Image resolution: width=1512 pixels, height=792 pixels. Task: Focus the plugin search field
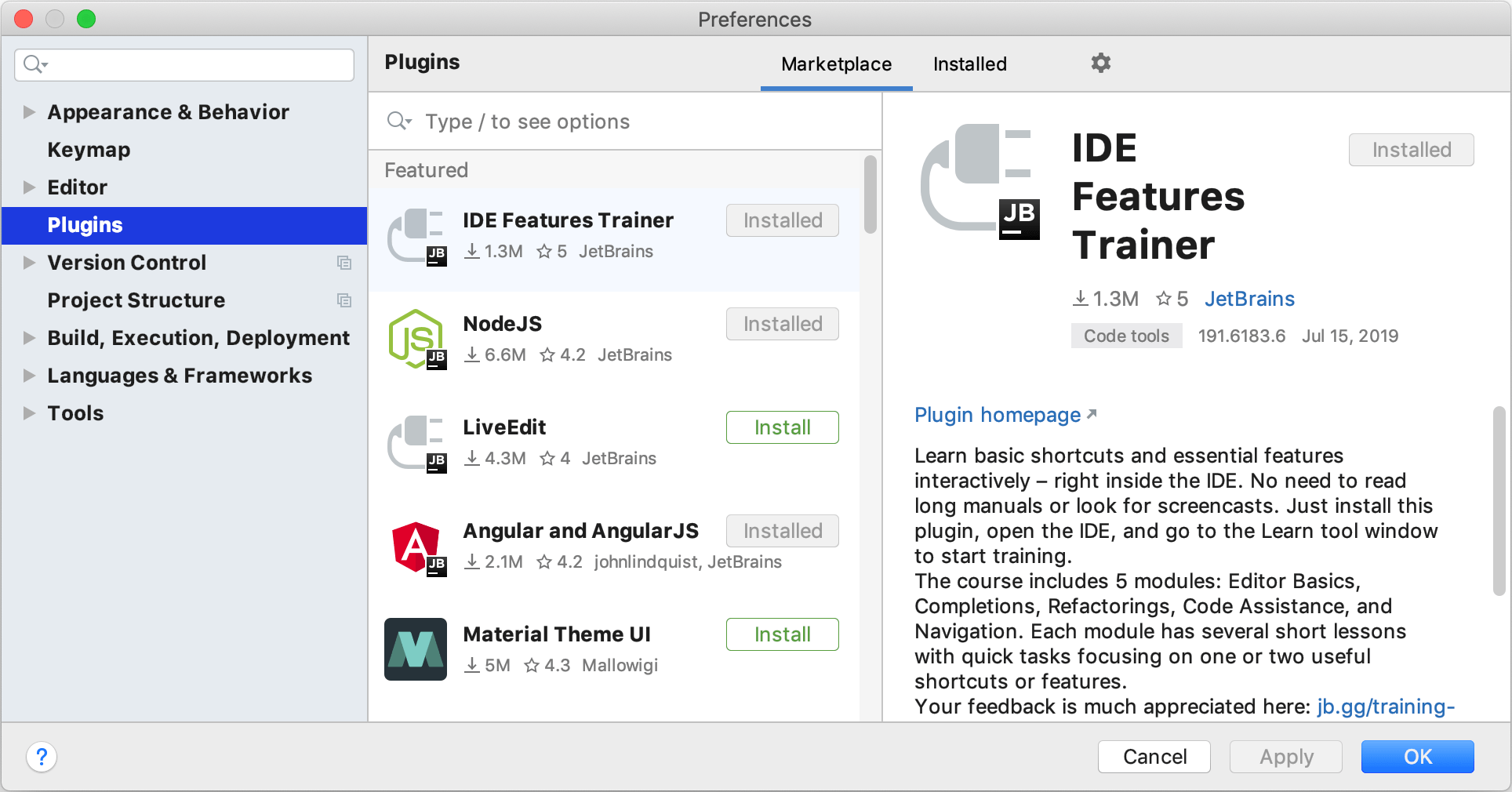(625, 122)
